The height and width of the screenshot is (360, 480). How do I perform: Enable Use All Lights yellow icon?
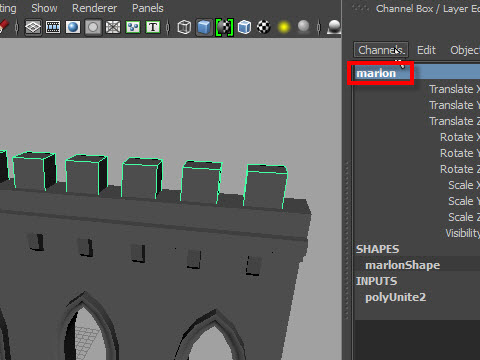(x=284, y=27)
